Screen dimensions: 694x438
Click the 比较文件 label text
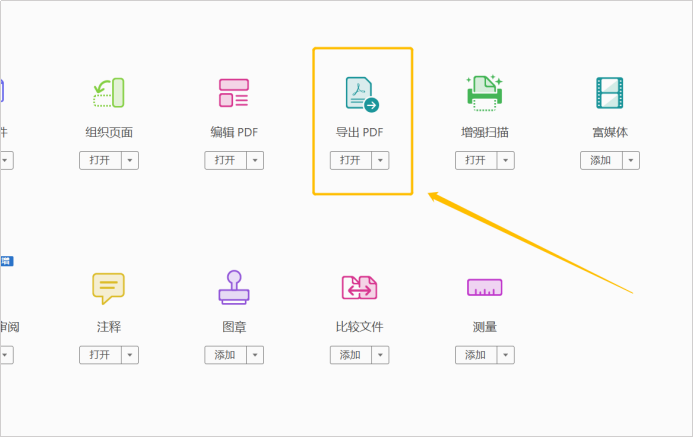[x=359, y=327]
